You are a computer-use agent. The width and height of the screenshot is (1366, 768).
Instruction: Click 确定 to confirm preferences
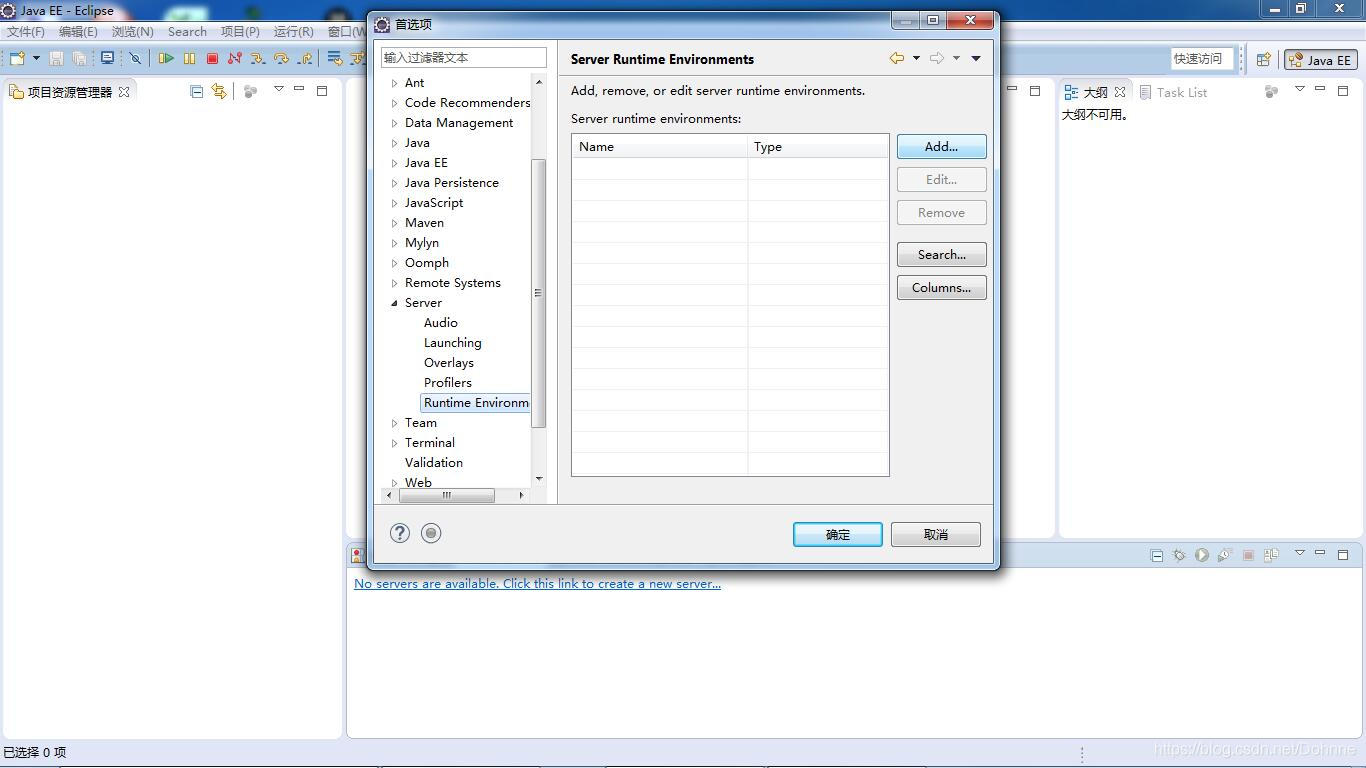click(x=837, y=534)
